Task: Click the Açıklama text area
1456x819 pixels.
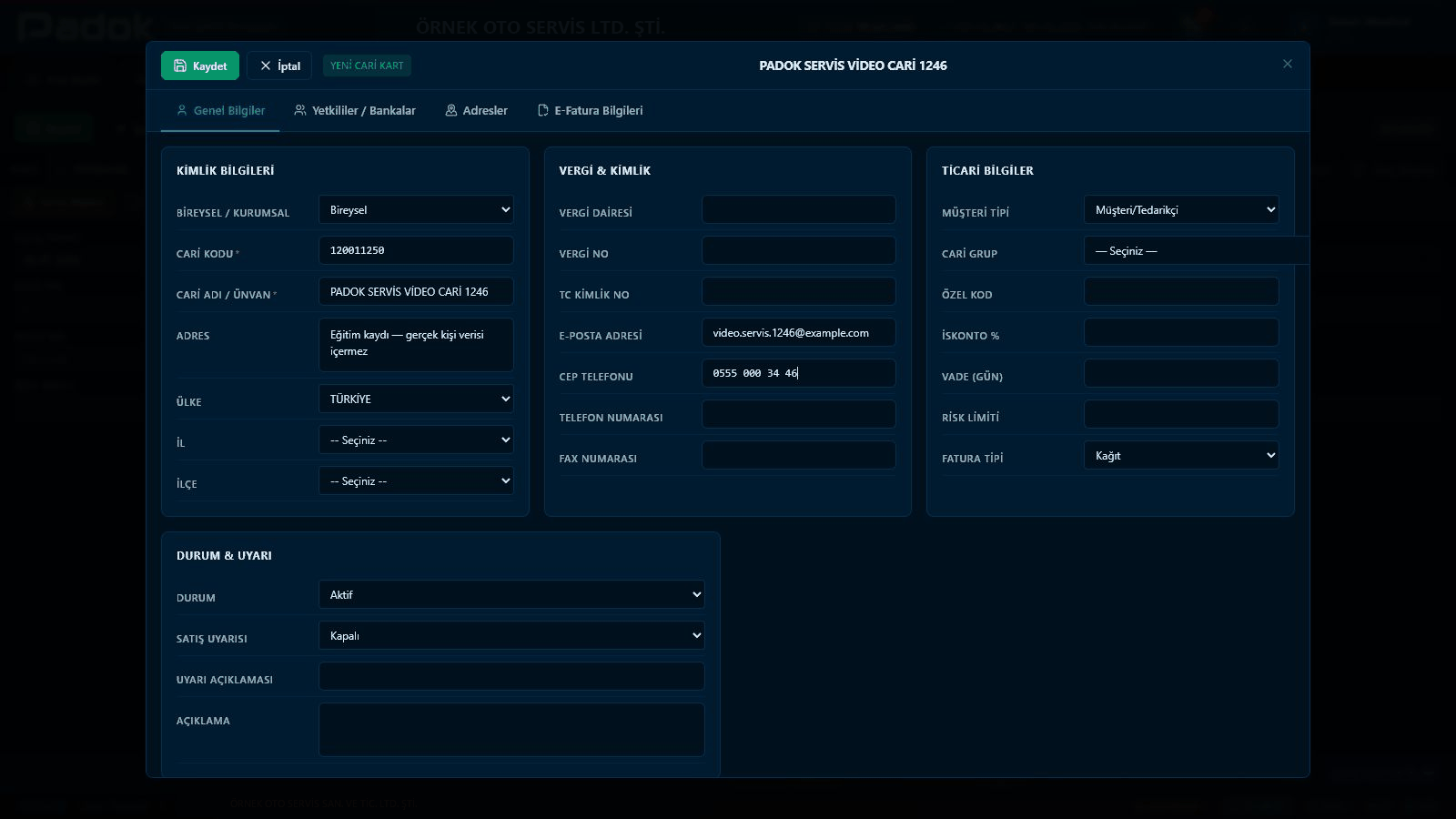Action: point(511,729)
